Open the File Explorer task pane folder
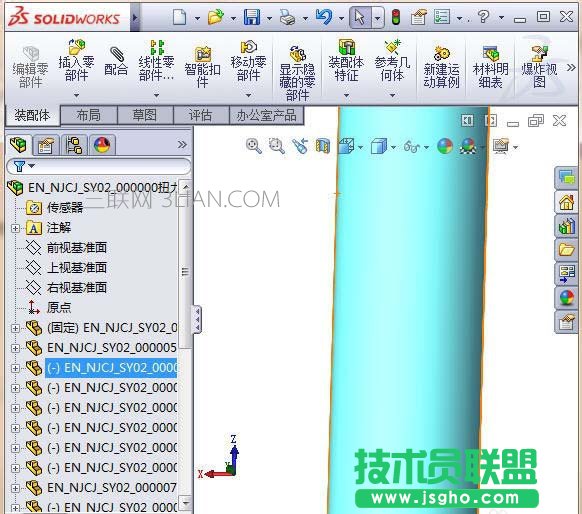 coord(566,250)
